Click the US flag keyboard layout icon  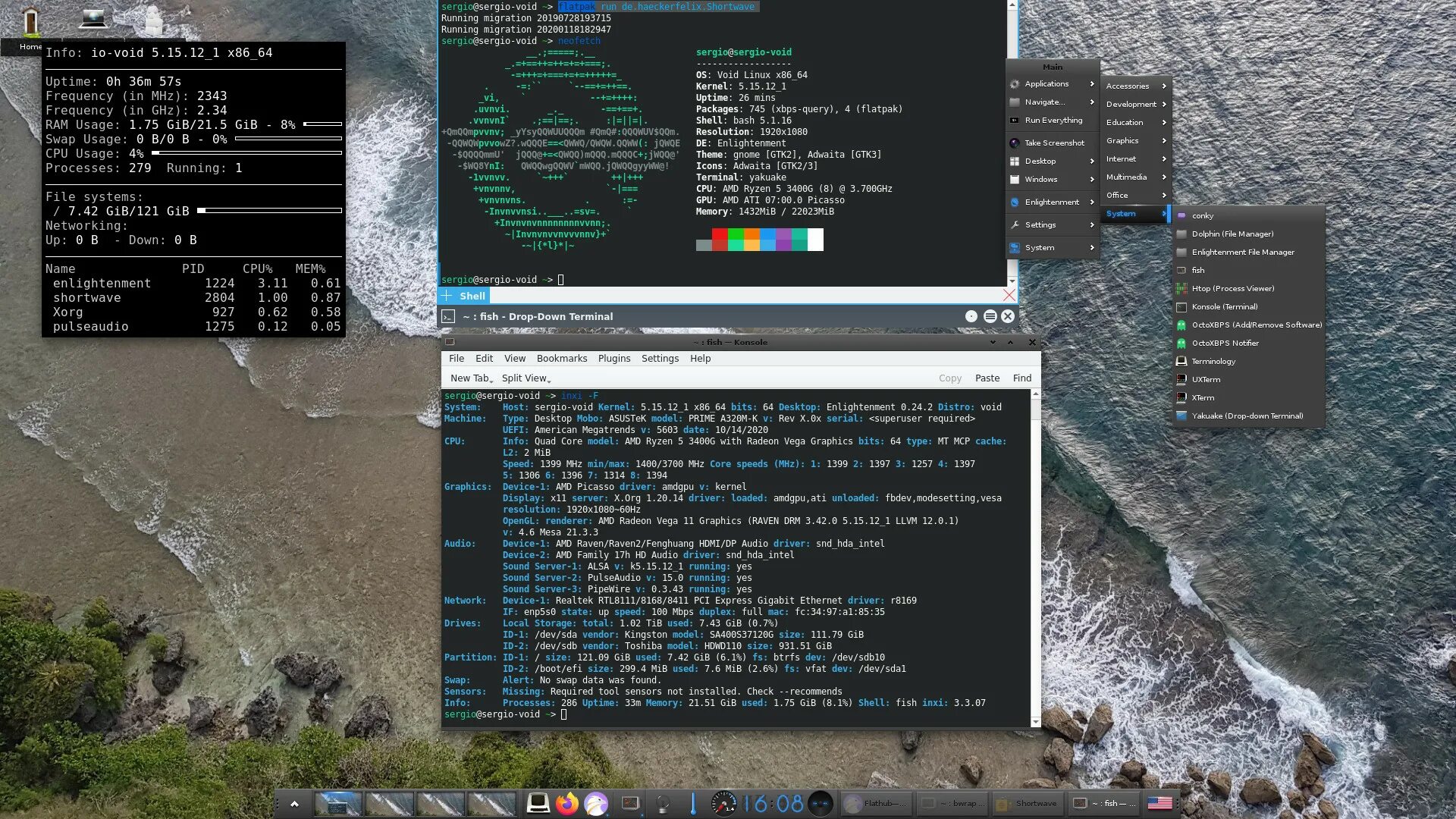coord(1159,803)
